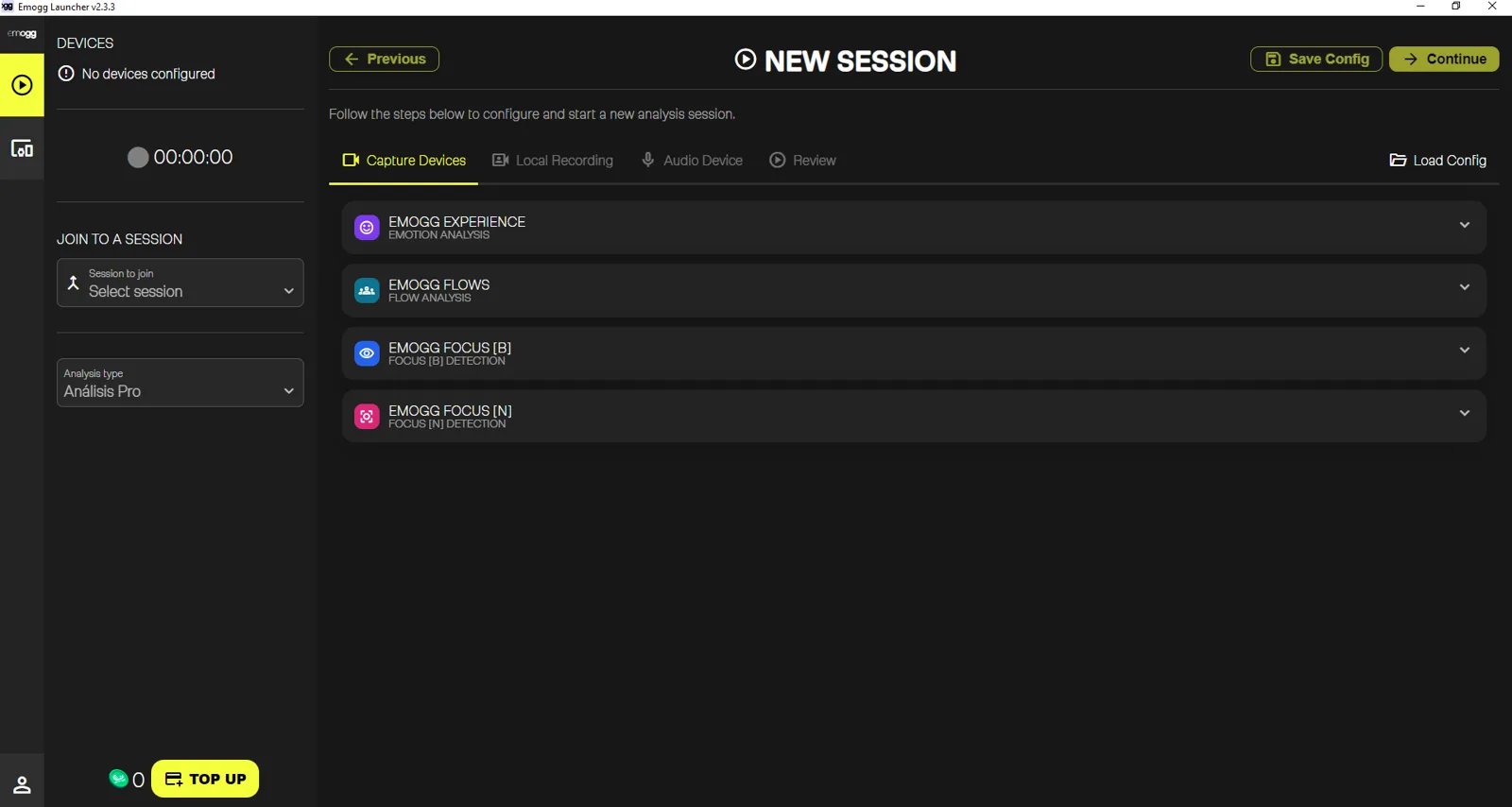Viewport: 1512px width, 807px height.
Task: Click the no devices warning icon
Action: pos(66,74)
